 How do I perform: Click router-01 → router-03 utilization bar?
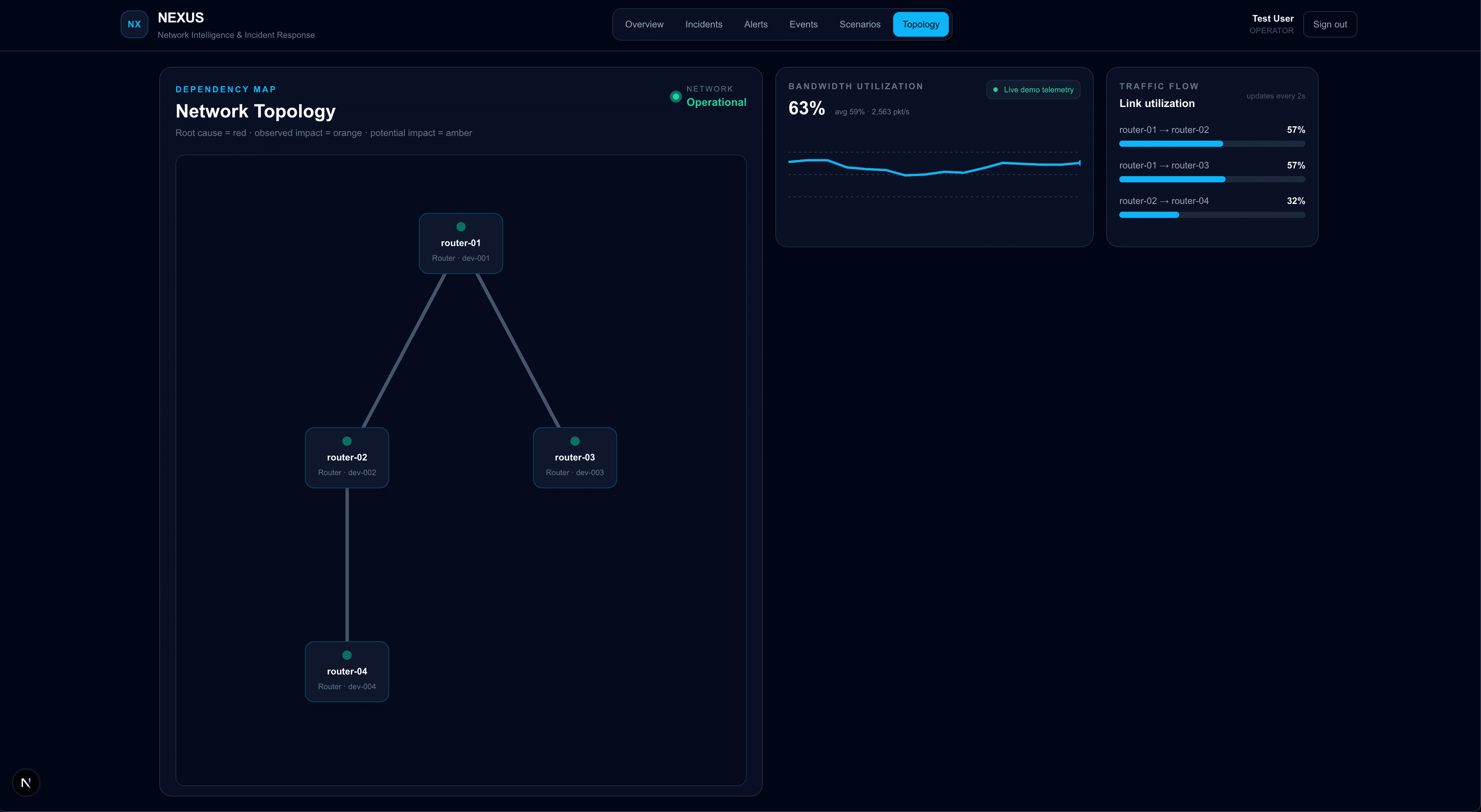pyautogui.click(x=1212, y=179)
